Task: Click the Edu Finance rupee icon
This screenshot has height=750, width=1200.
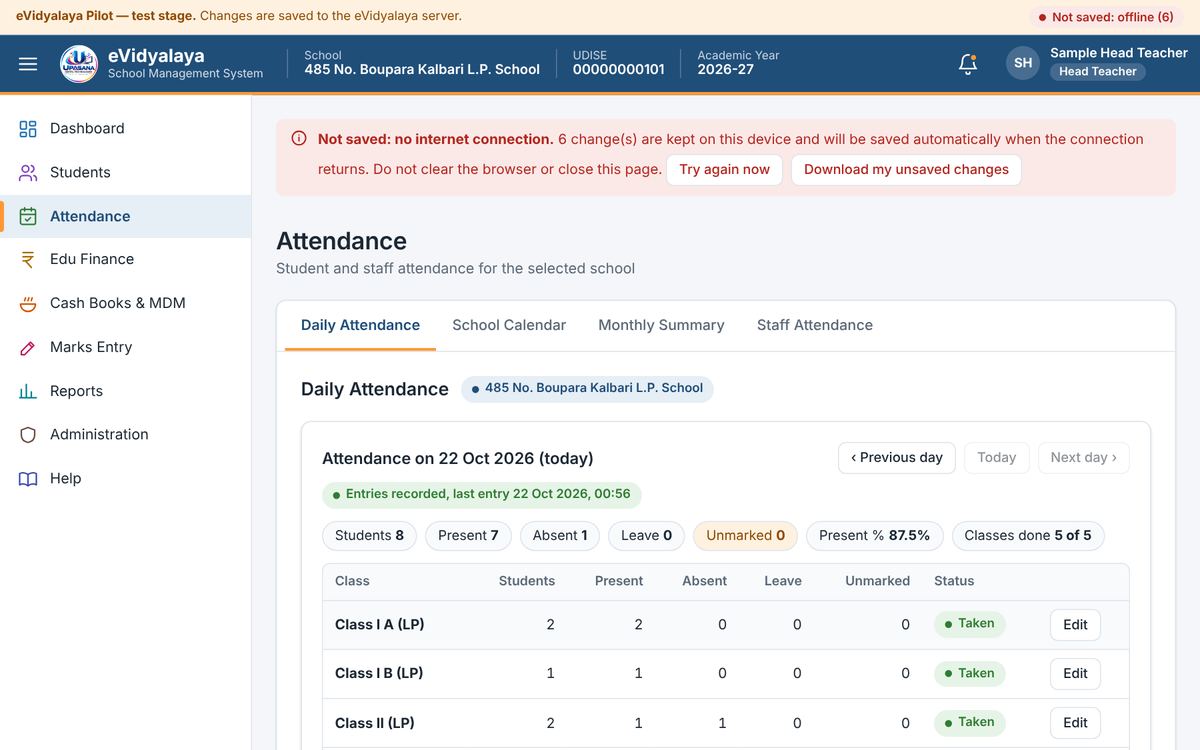Action: (x=28, y=259)
